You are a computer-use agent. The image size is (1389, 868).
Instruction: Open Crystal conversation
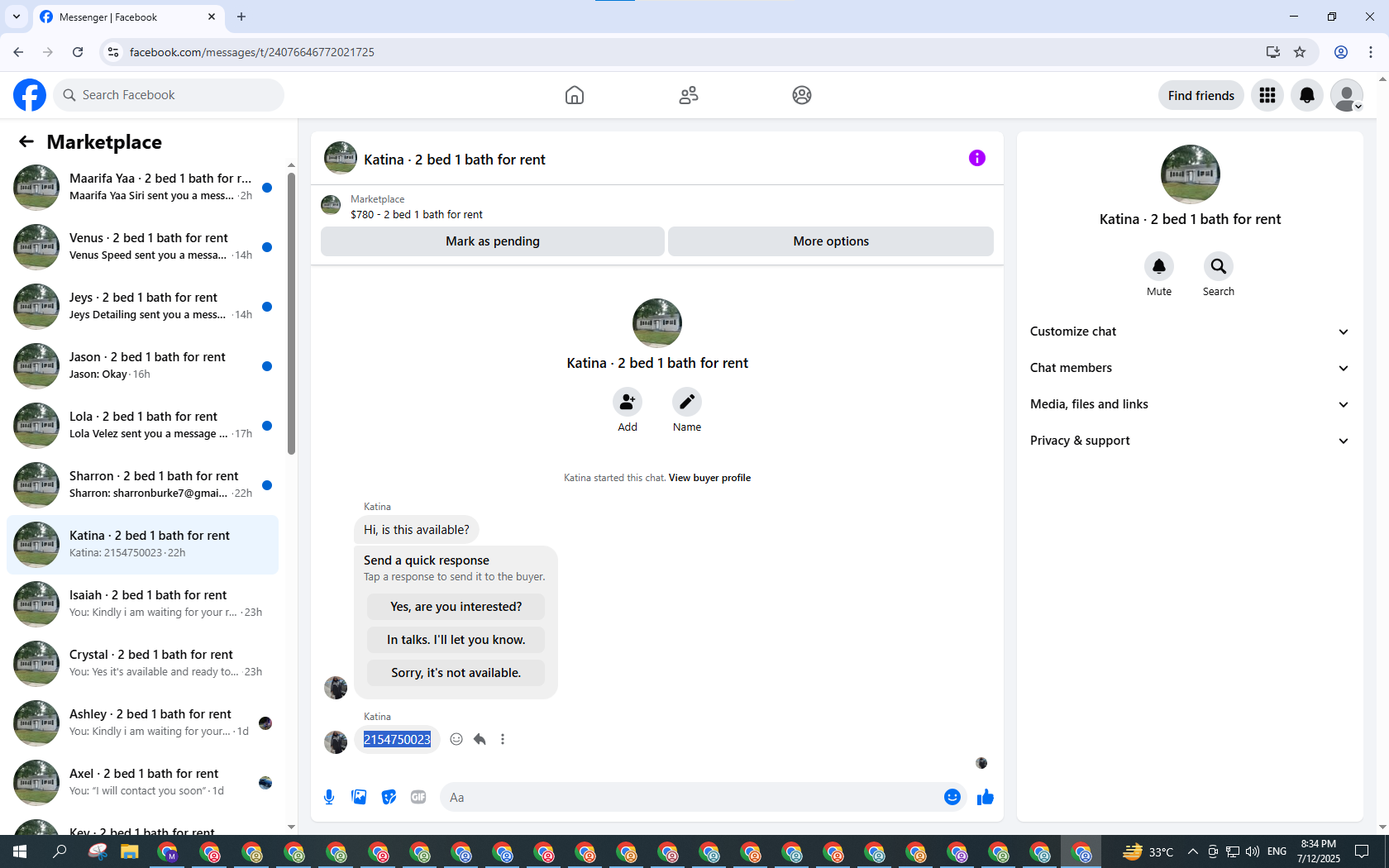click(142, 664)
